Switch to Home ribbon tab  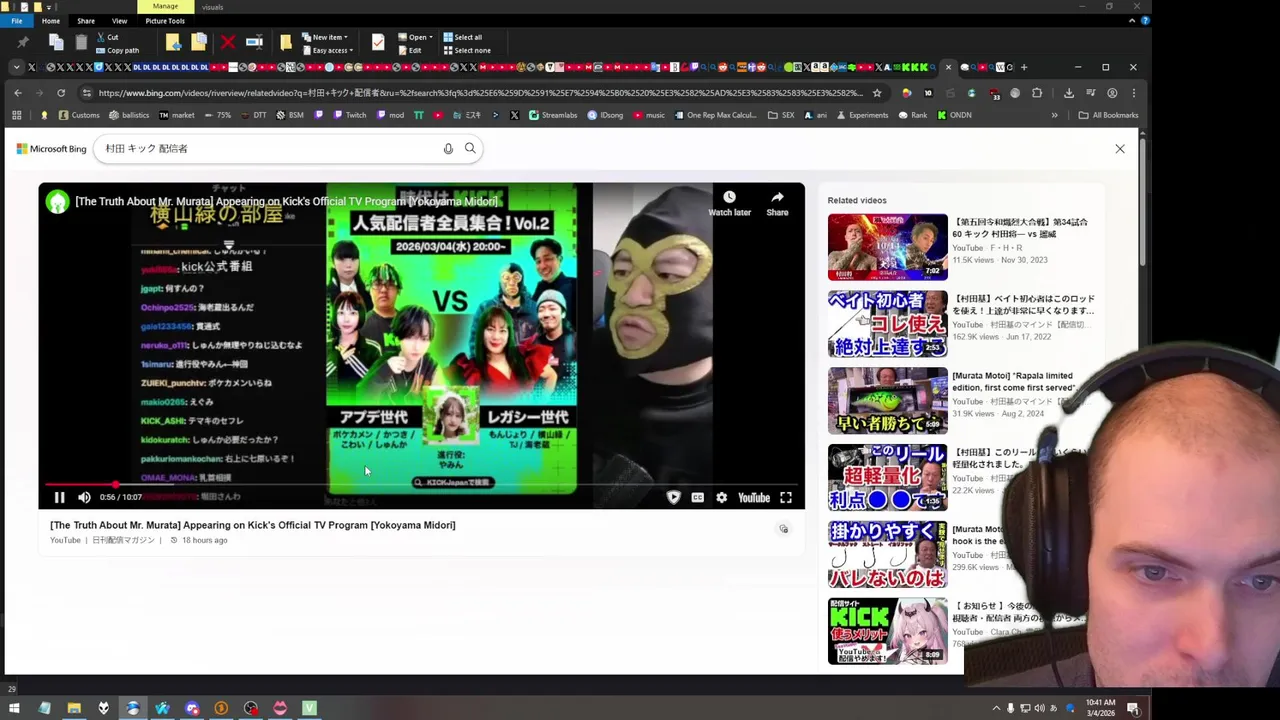pyautogui.click(x=51, y=21)
